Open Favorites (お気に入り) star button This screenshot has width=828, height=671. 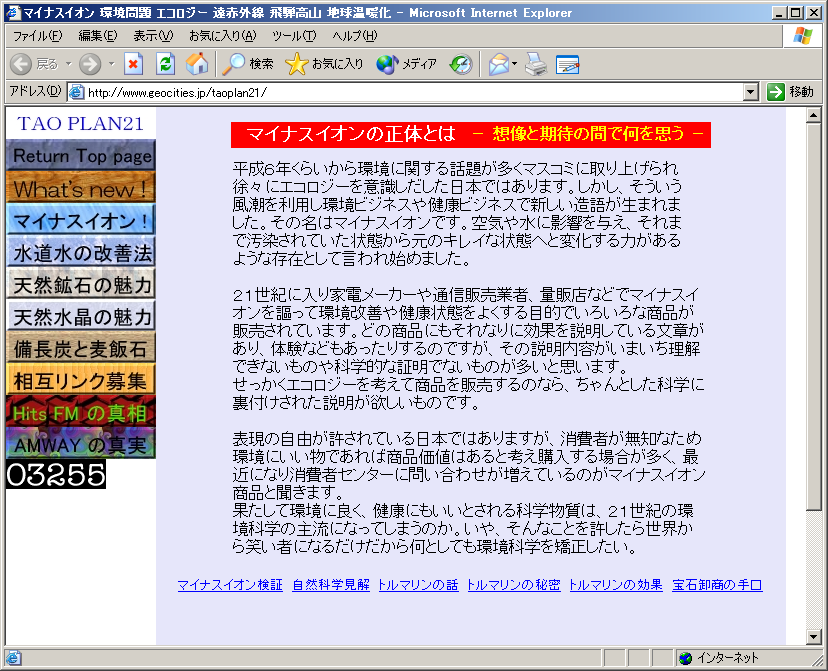pyautogui.click(x=324, y=64)
